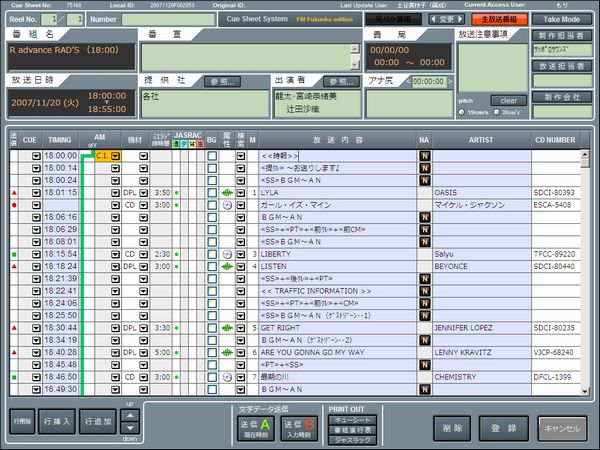Click the 放送注意事項 notes field
The width and height of the screenshot is (600, 450).
coord(493,68)
